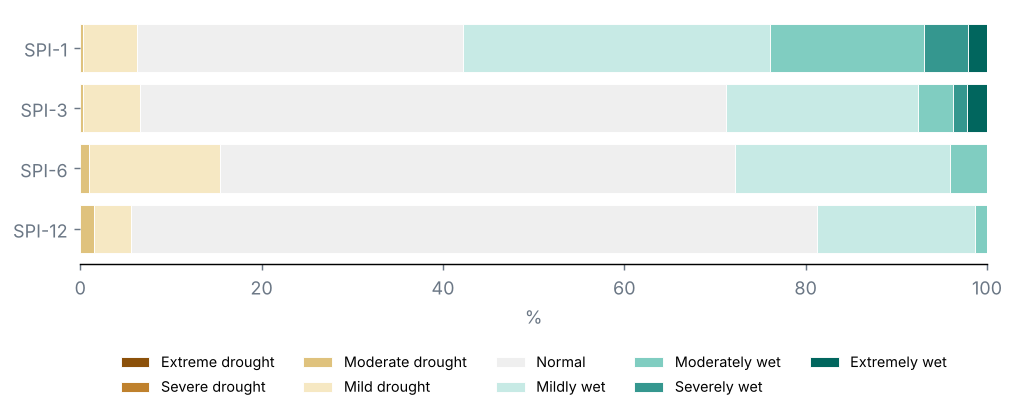Image resolution: width=1015 pixels, height=414 pixels.
Task: Click the Mild drought segment of SPI-6 bar
Action: coord(155,169)
